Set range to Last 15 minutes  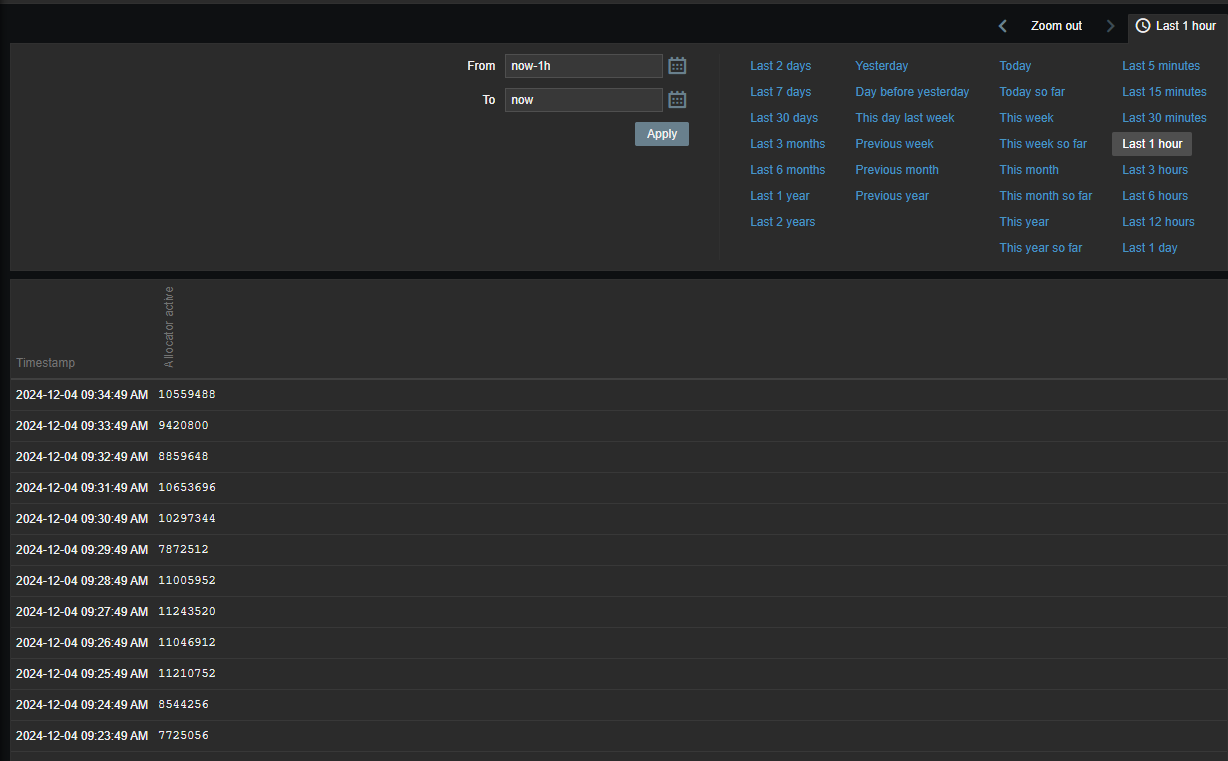pos(1164,92)
